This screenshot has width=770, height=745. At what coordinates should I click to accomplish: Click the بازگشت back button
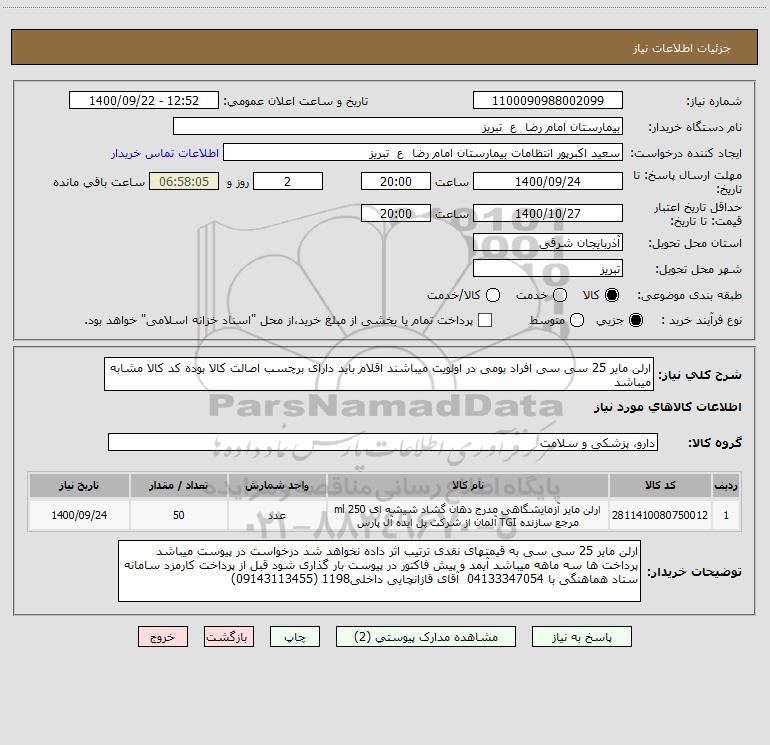tap(229, 637)
